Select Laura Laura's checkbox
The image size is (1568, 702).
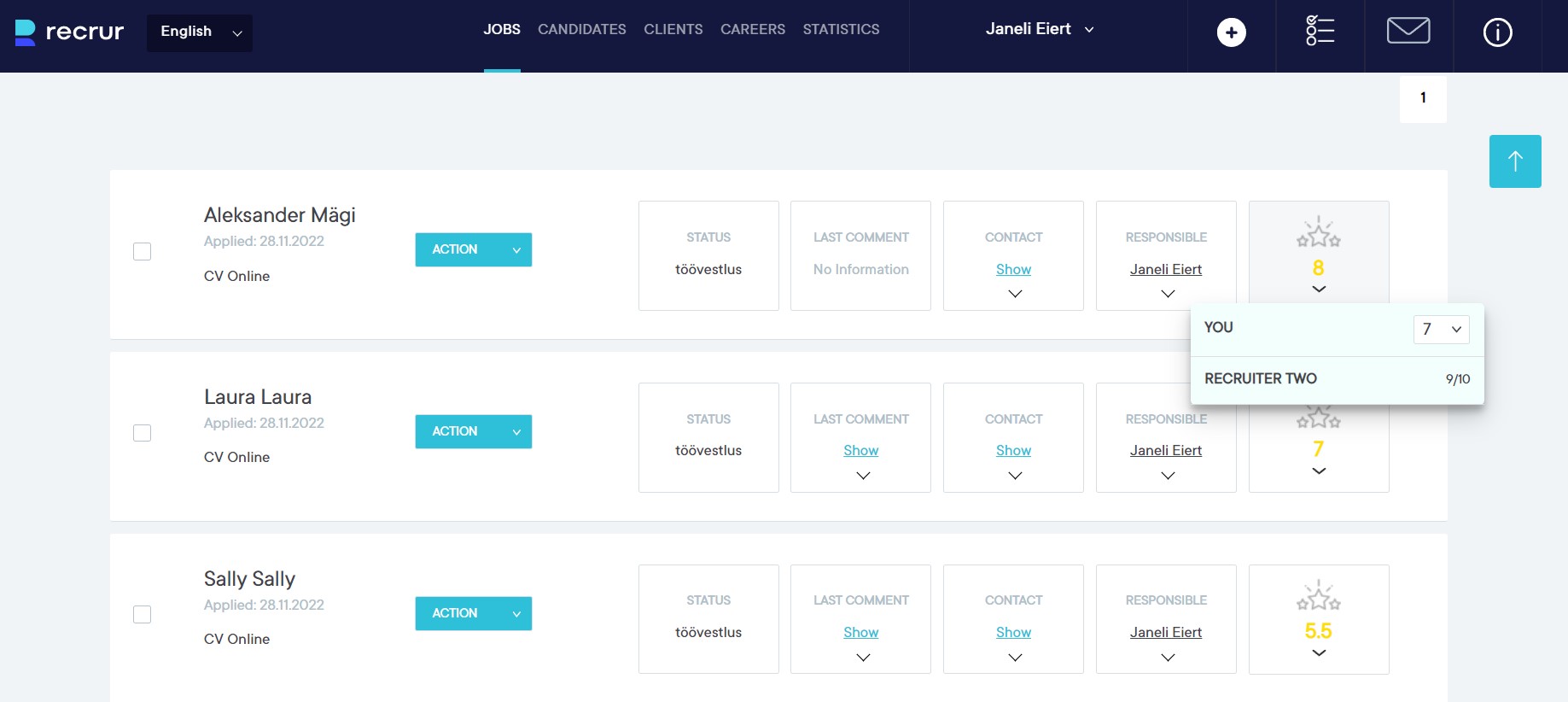pyautogui.click(x=143, y=433)
